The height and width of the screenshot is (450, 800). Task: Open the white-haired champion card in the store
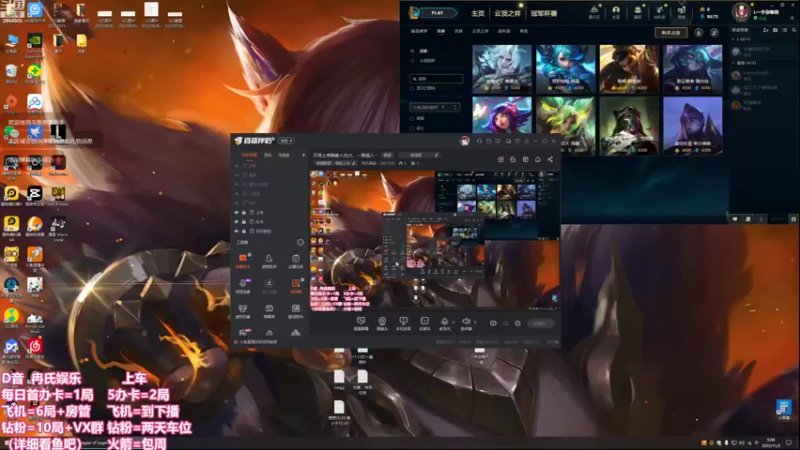502,68
